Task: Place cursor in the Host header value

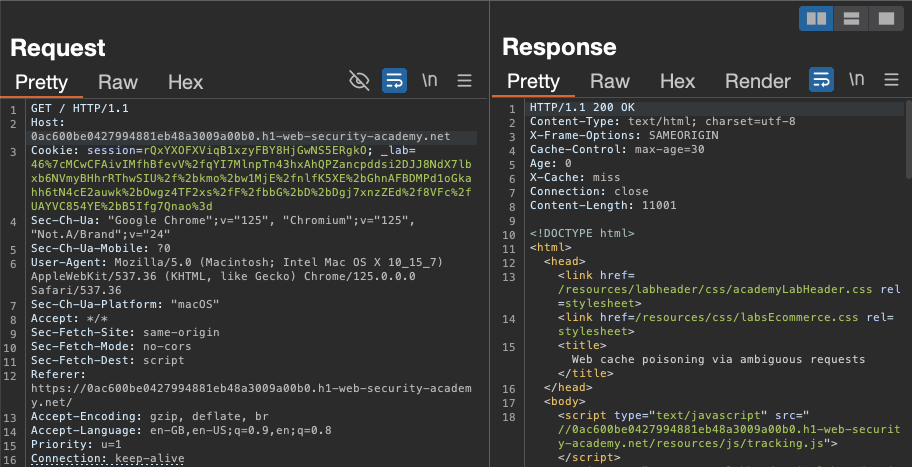Action: (240, 136)
